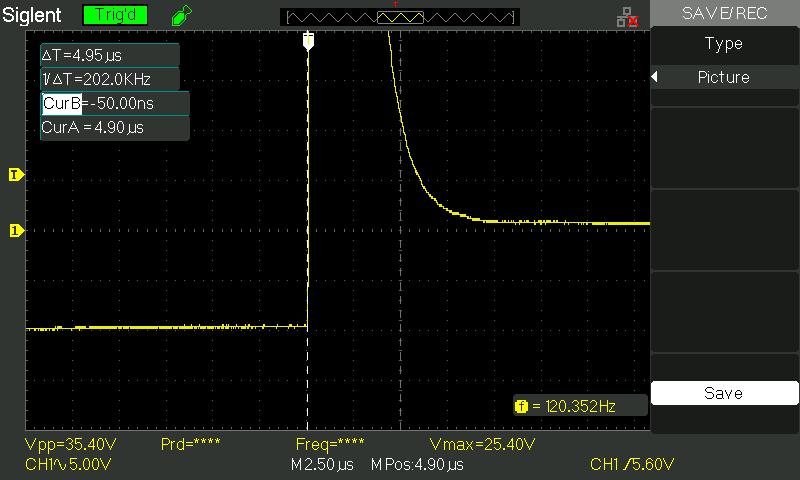Click the network disconnected icon
The height and width of the screenshot is (480, 800).
tap(627, 16)
